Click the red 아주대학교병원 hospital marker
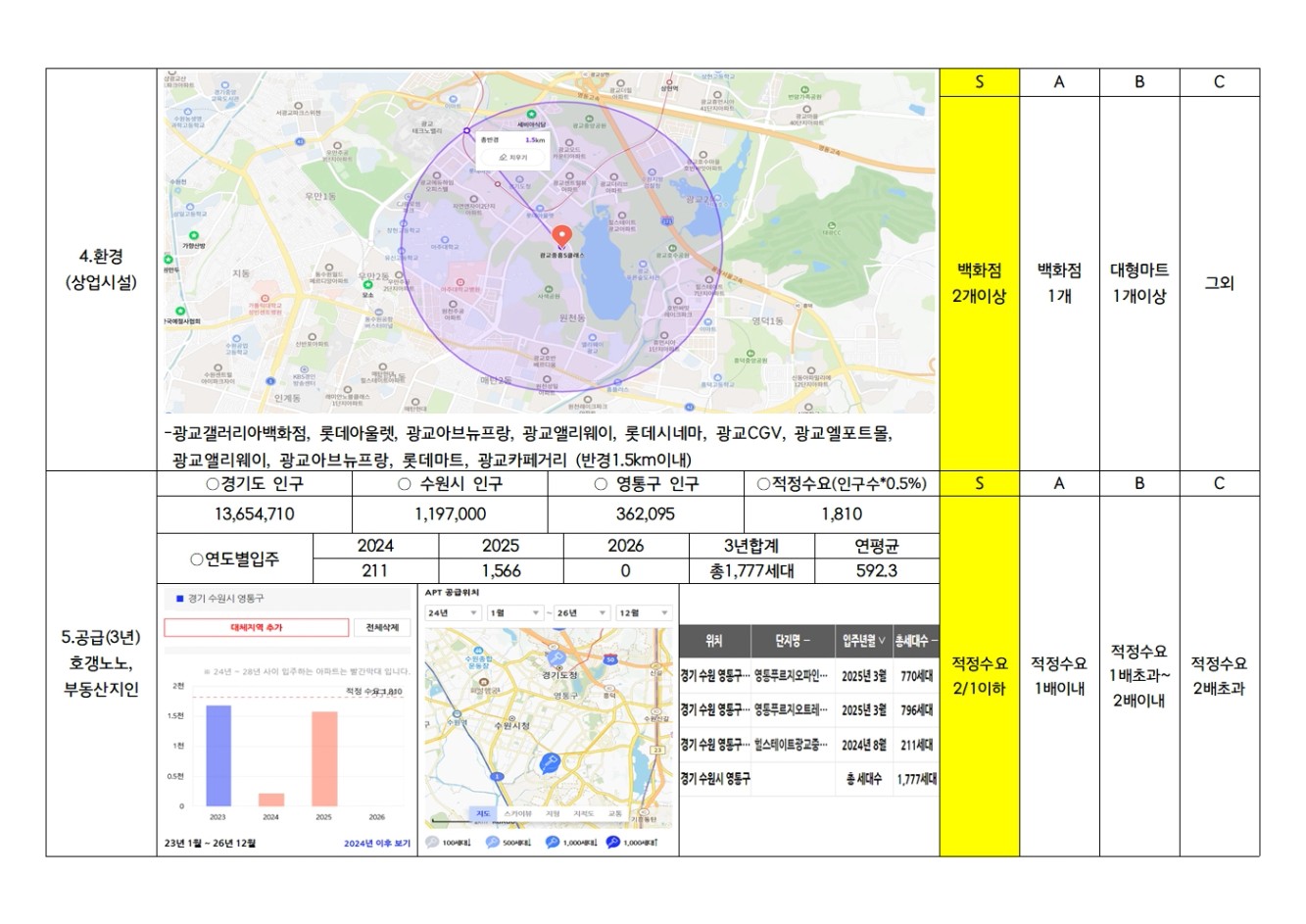The height and width of the screenshot is (924, 1306). click(460, 280)
